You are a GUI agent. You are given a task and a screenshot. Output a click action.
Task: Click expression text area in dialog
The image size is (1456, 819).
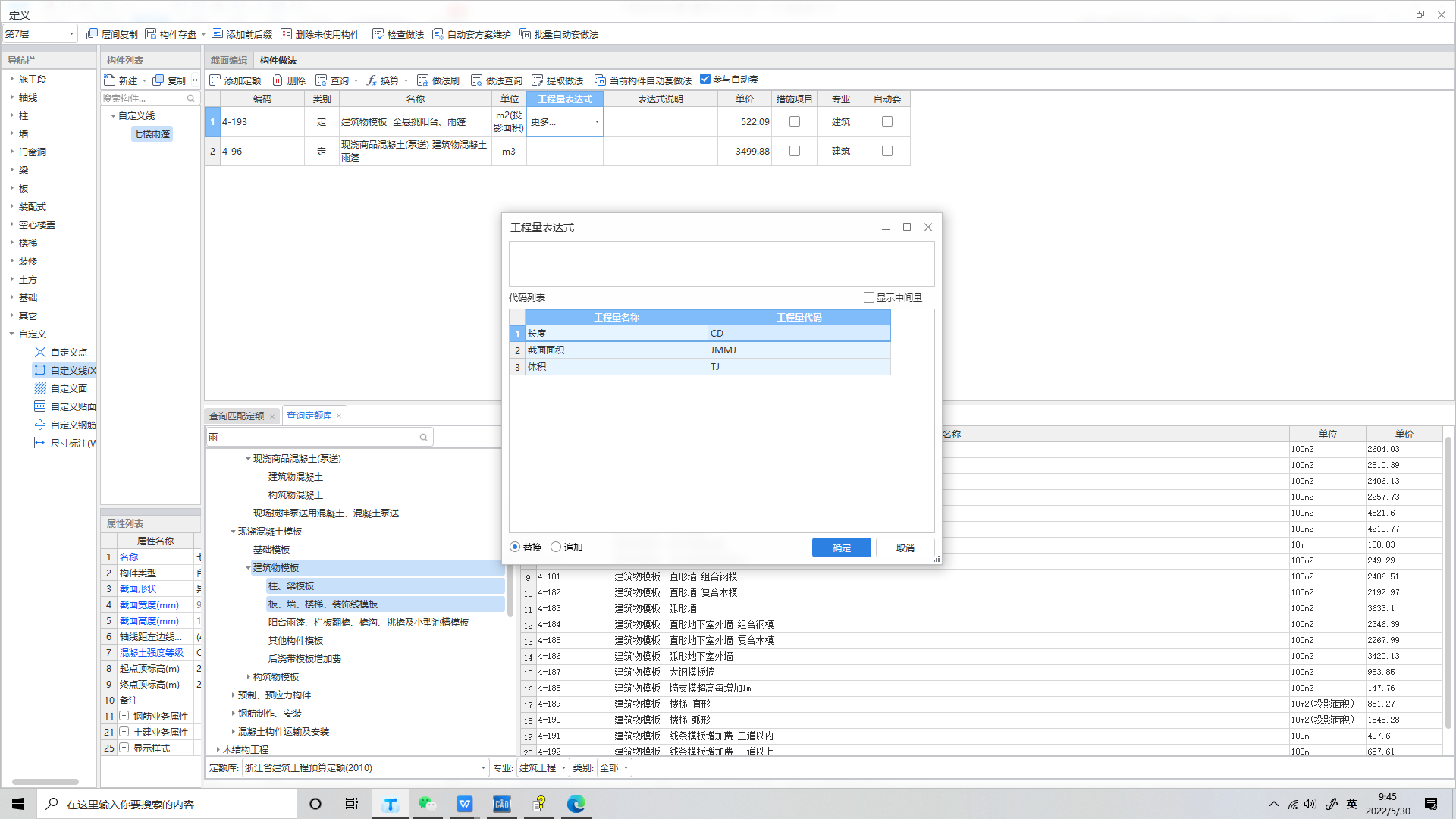[722, 264]
